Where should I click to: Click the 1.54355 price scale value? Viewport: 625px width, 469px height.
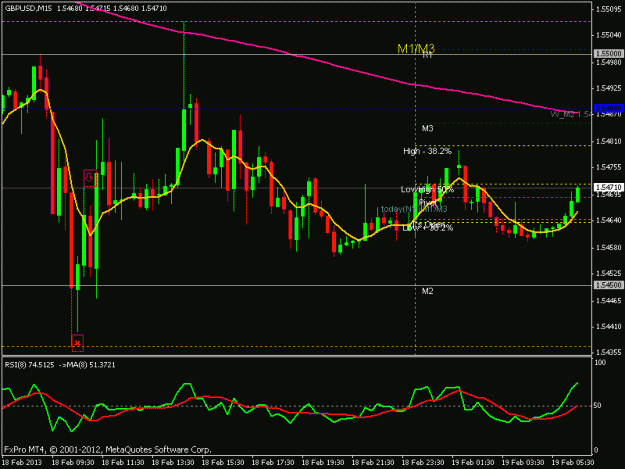609,352
